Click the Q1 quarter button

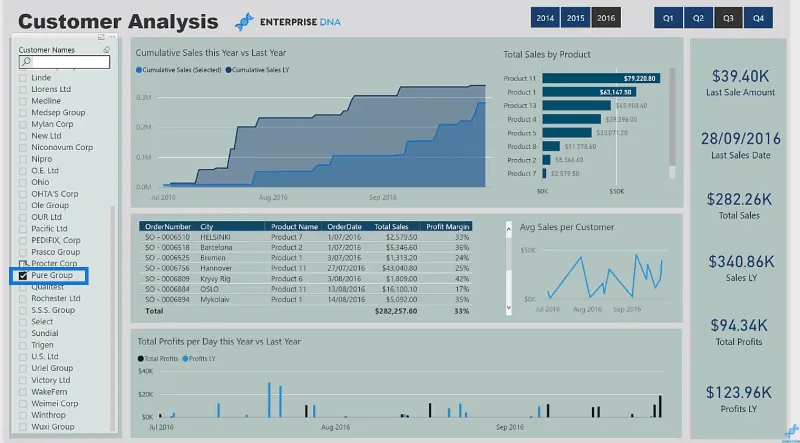(x=668, y=18)
